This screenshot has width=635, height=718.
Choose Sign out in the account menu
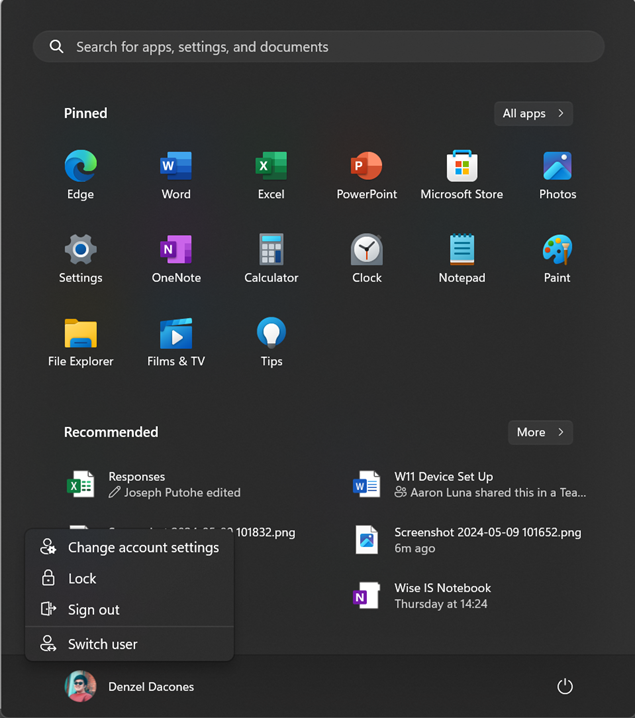(129, 609)
